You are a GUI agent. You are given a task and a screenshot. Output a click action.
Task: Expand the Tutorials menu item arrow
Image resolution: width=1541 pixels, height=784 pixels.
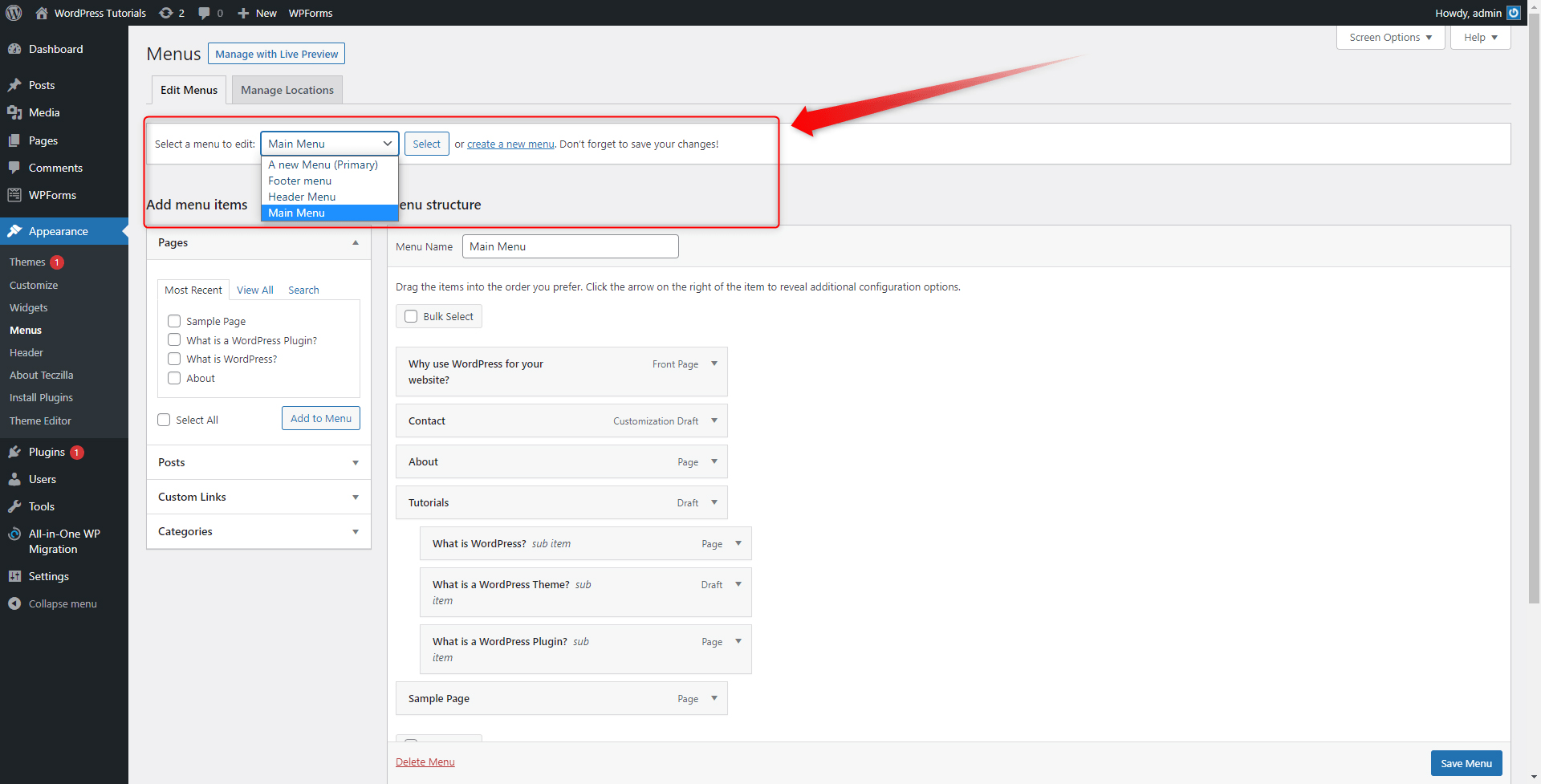point(714,502)
